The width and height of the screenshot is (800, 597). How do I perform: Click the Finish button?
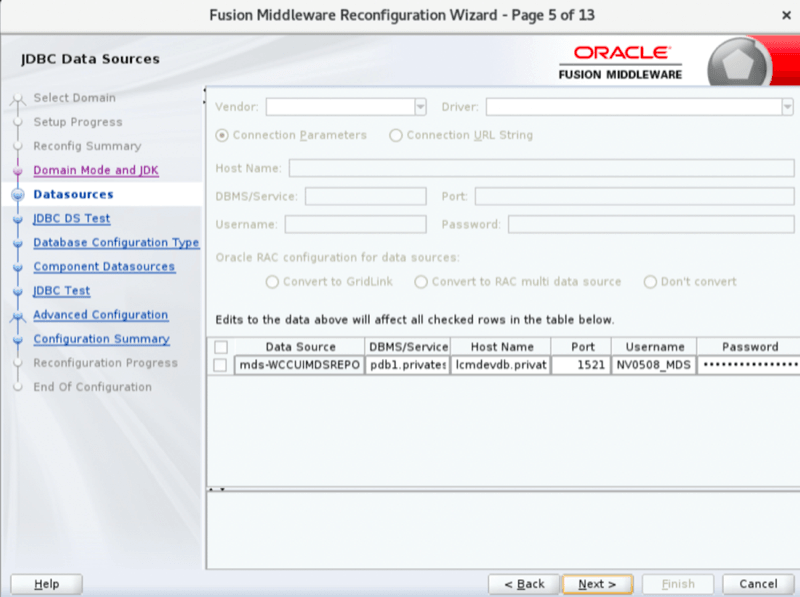pyautogui.click(x=678, y=584)
